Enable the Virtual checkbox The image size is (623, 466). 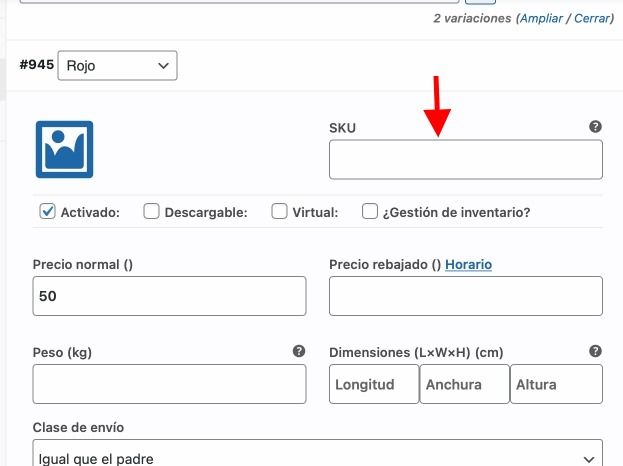tap(279, 211)
